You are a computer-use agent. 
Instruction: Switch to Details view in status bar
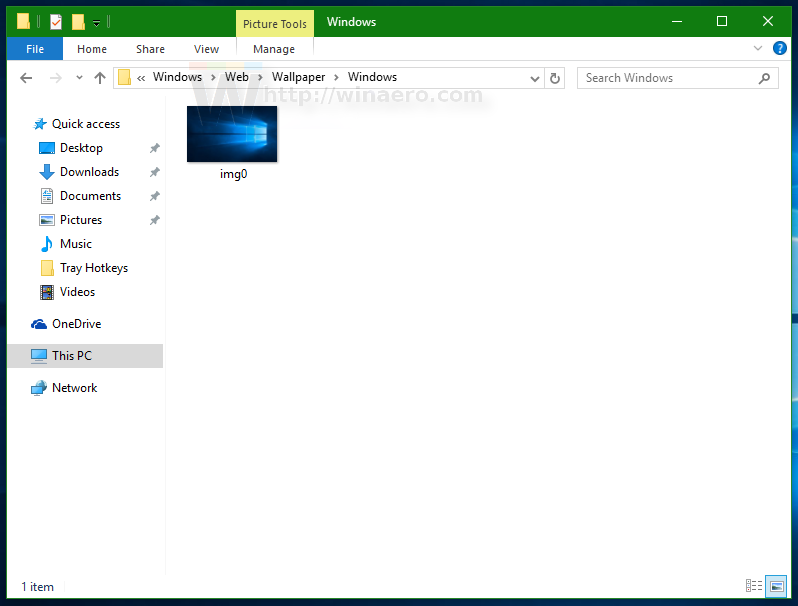[x=754, y=586]
